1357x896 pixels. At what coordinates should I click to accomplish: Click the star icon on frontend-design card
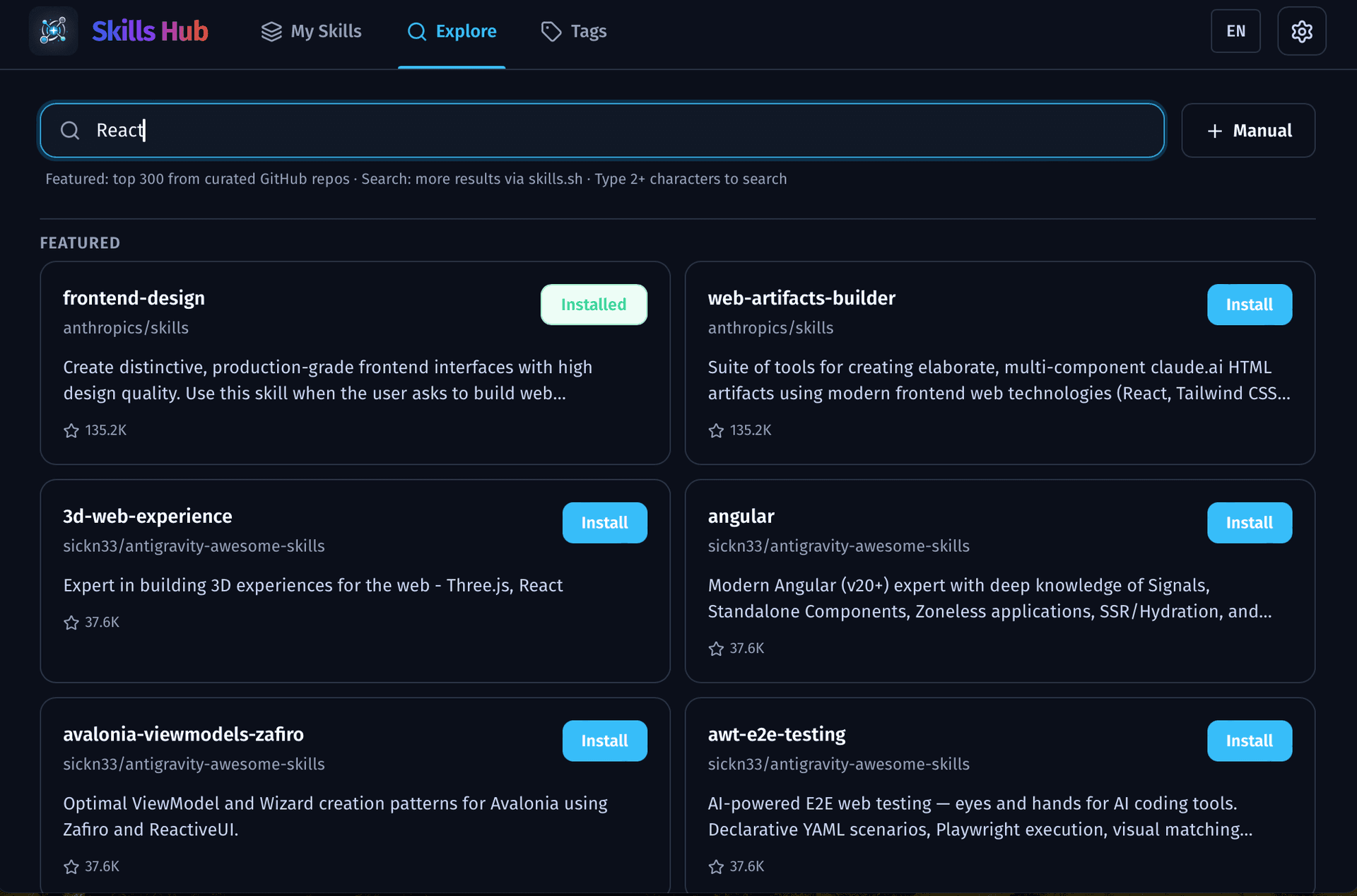pyautogui.click(x=71, y=430)
